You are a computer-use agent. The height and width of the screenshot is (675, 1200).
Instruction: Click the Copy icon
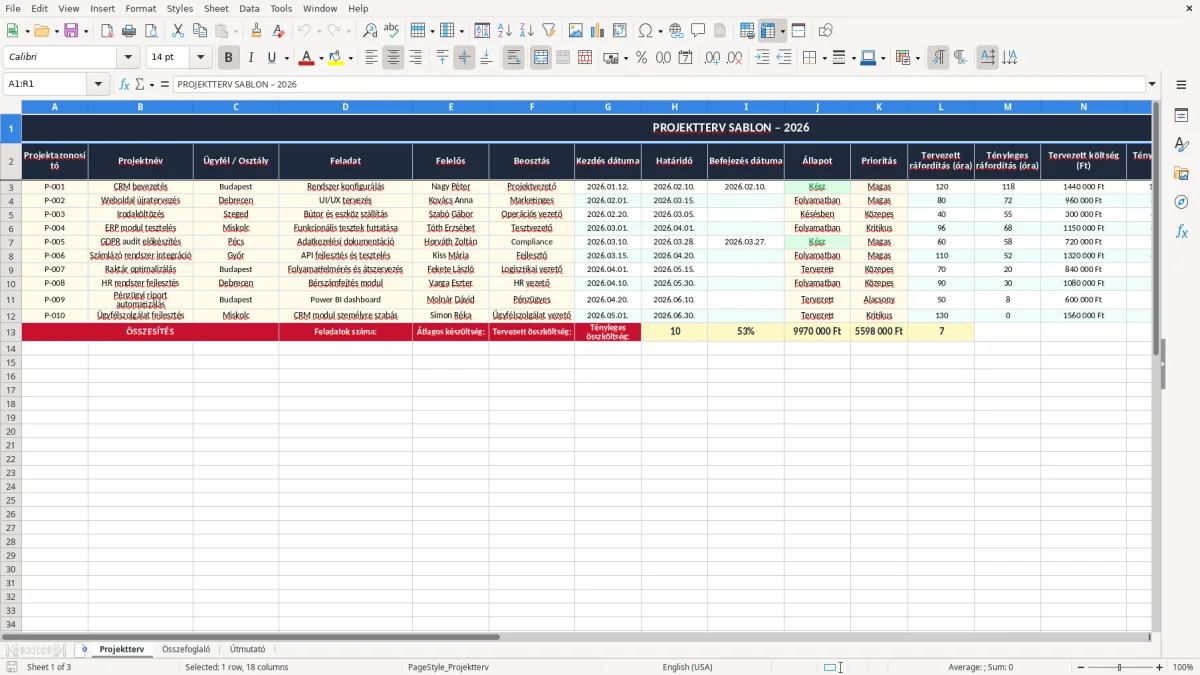coord(200,31)
